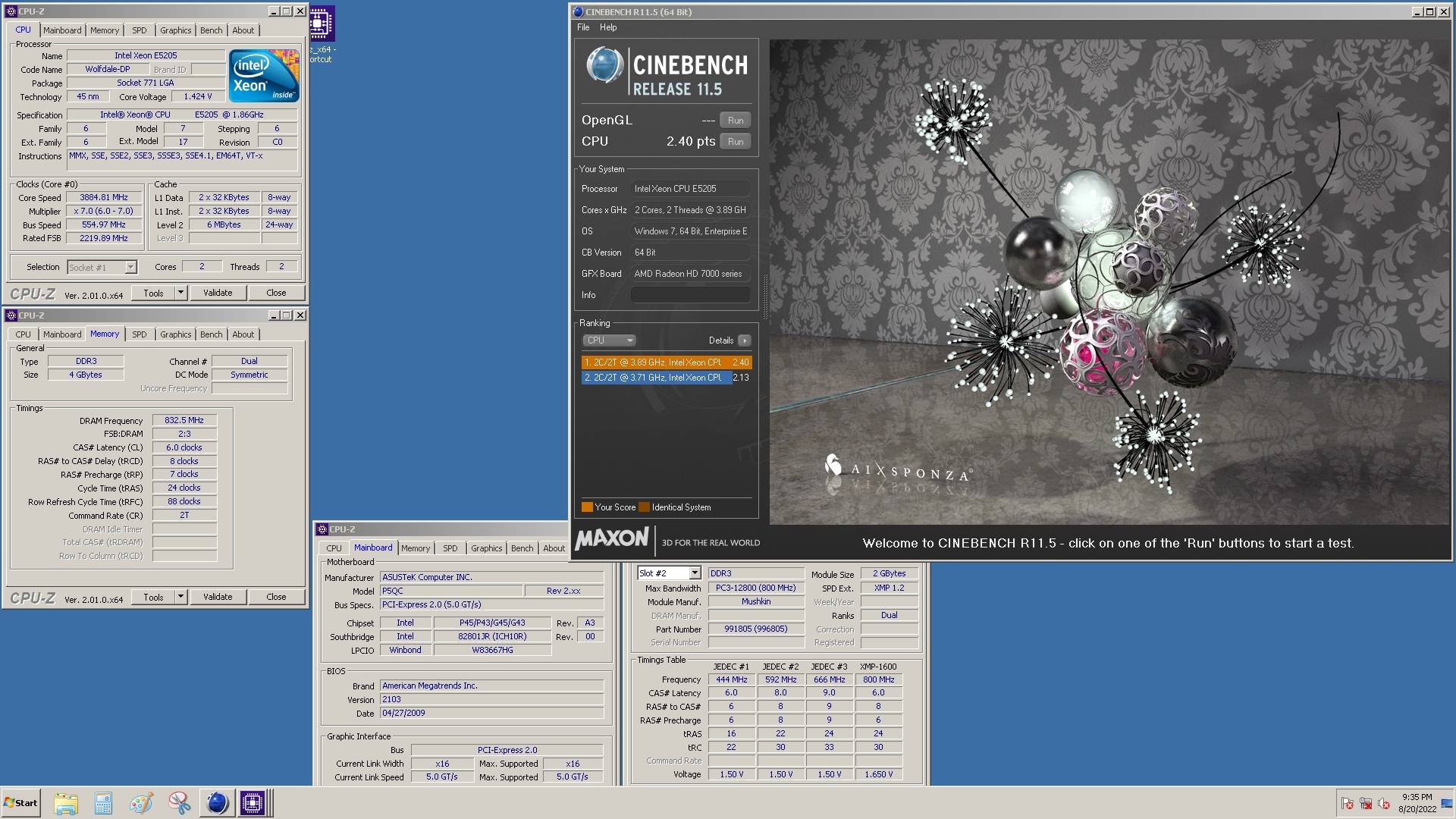Open the File menu in Cinebench

(x=583, y=27)
